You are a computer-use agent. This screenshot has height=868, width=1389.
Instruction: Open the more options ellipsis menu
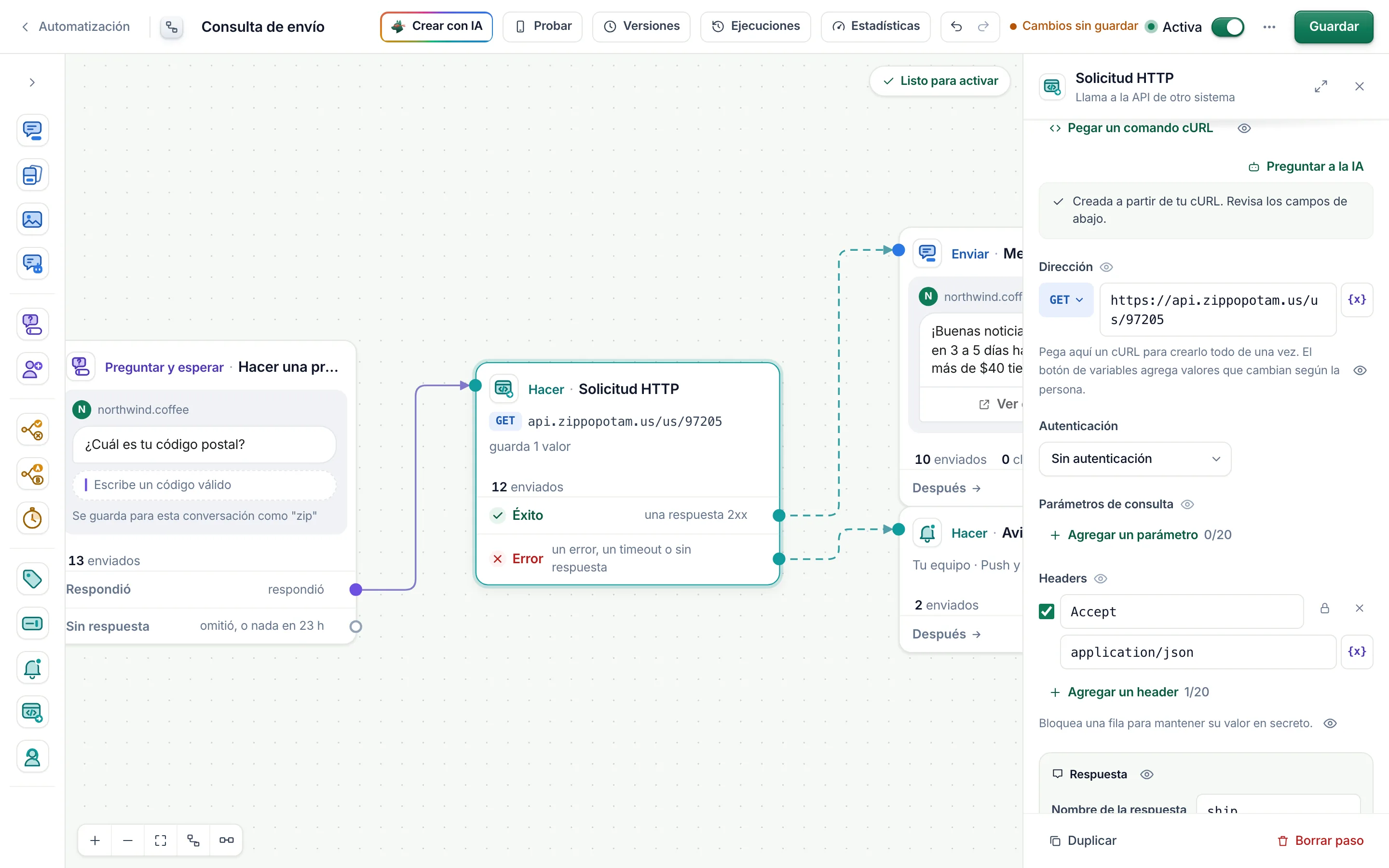pyautogui.click(x=1269, y=27)
